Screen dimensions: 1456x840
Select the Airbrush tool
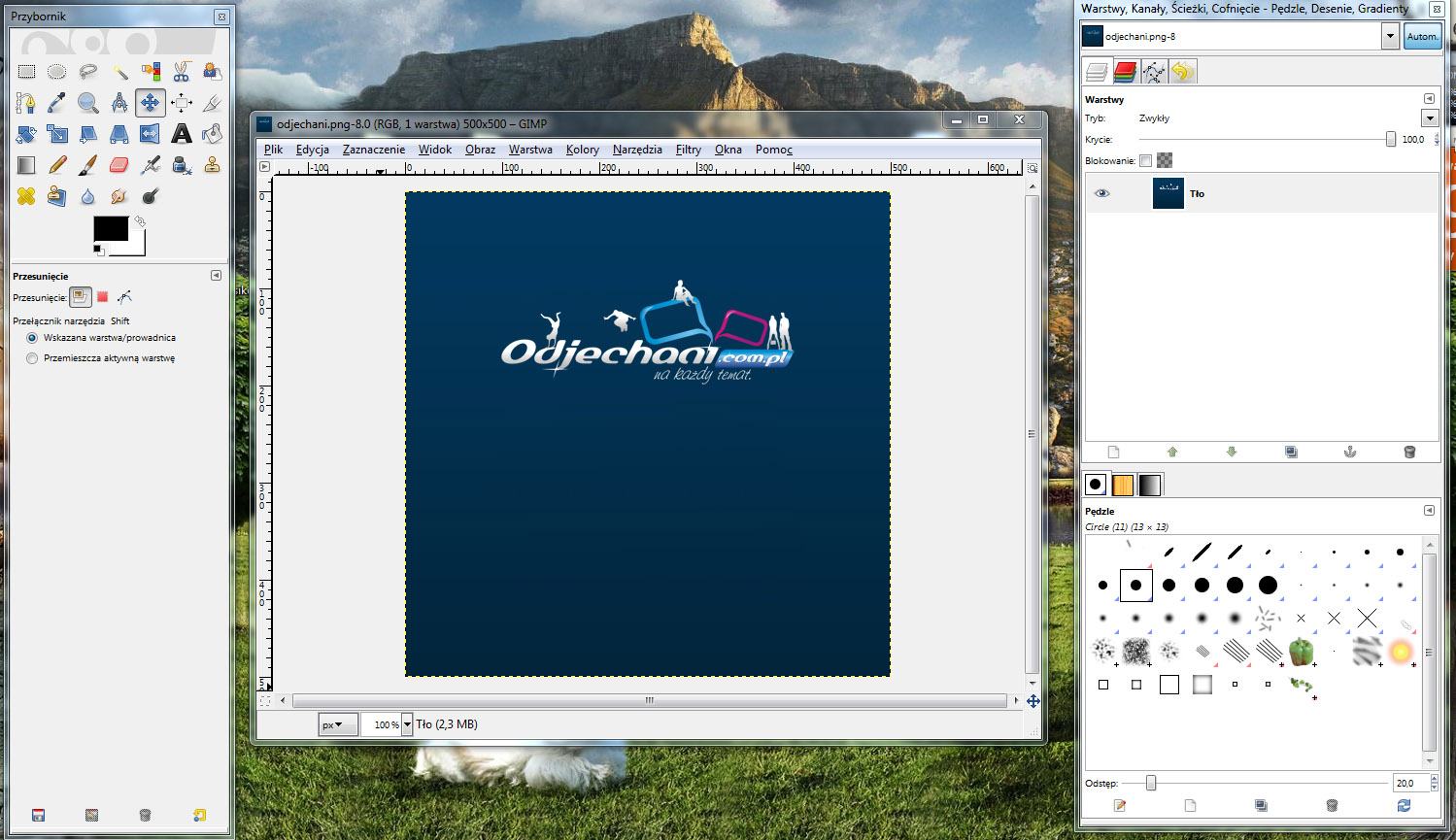click(151, 165)
